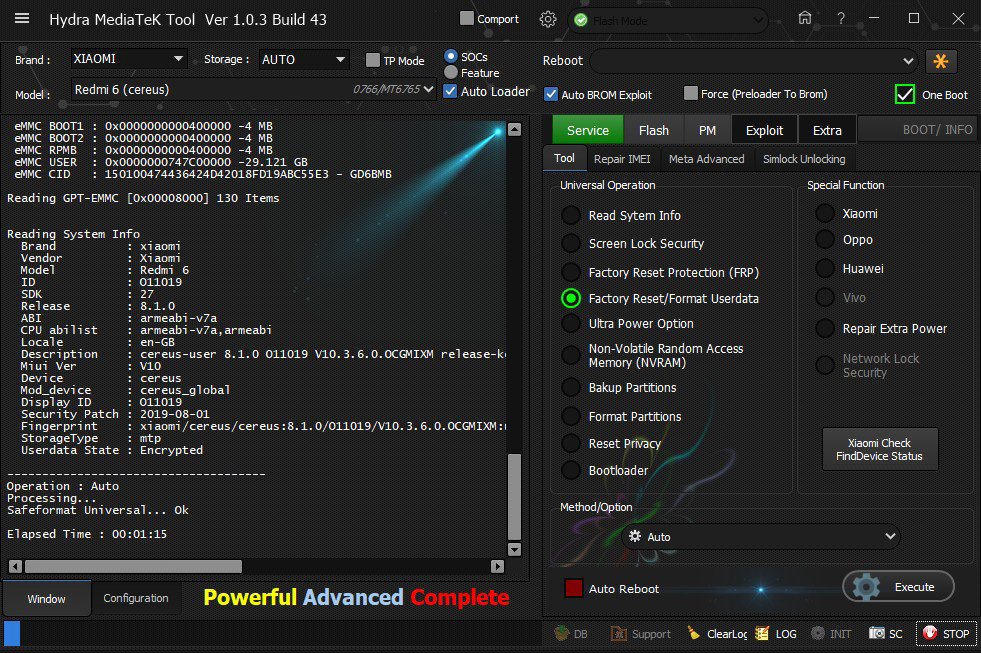Screen dimensions: 981x653
Task: Click the home icon in title bar
Action: click(x=805, y=19)
